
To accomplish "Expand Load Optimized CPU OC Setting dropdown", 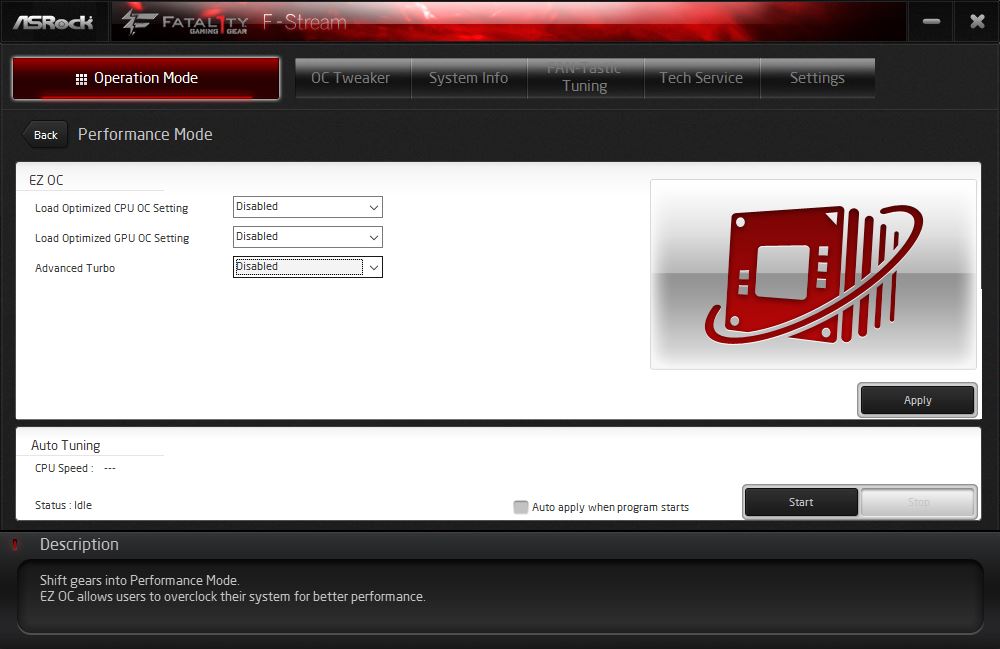I will 308,207.
